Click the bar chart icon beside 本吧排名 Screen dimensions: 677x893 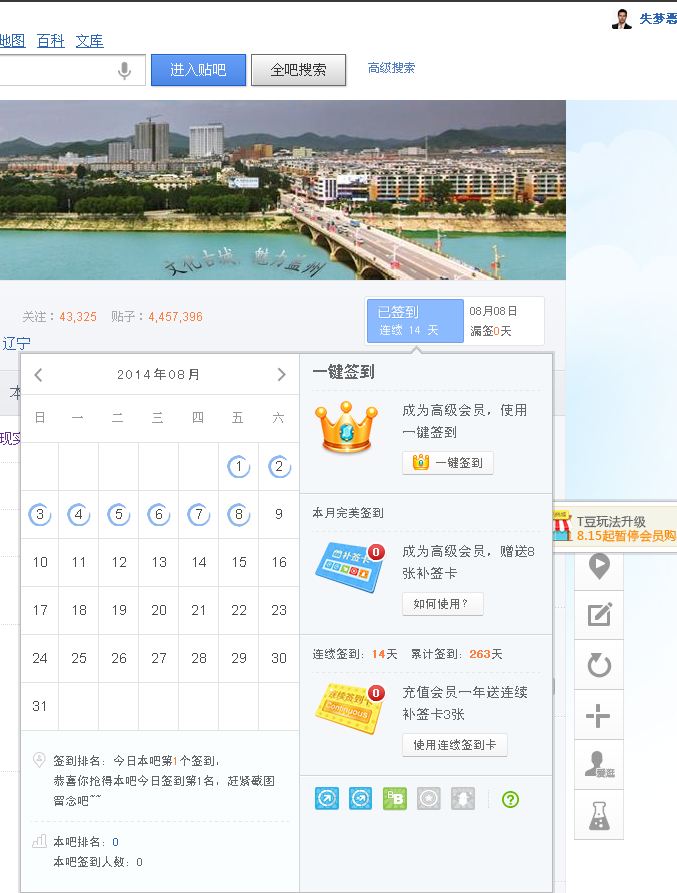39,841
